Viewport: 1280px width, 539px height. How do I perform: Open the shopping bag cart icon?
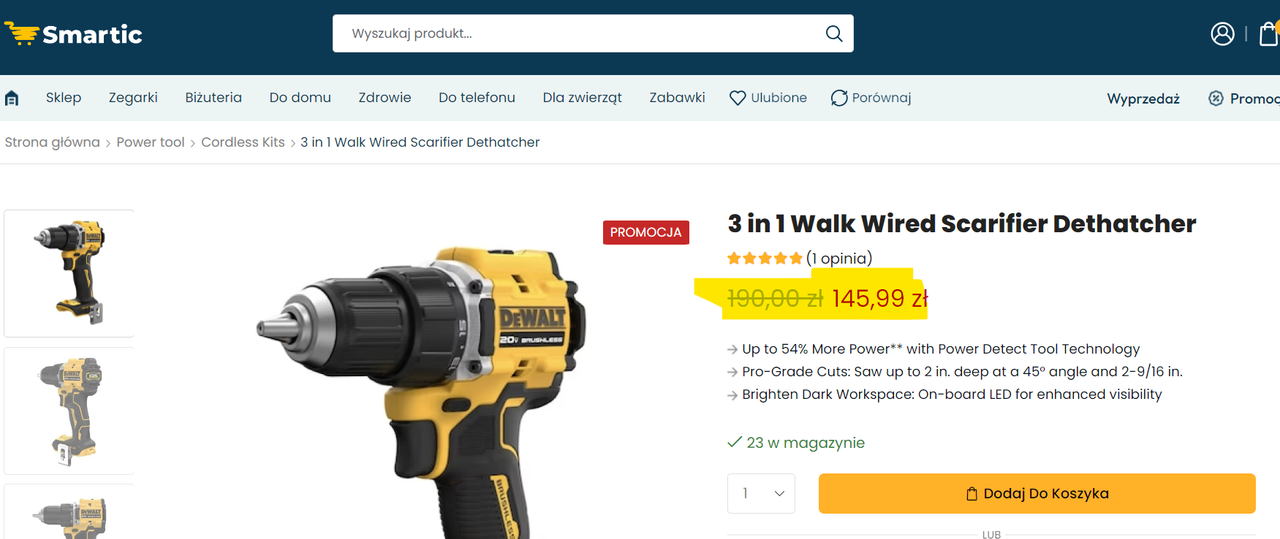tap(1269, 33)
